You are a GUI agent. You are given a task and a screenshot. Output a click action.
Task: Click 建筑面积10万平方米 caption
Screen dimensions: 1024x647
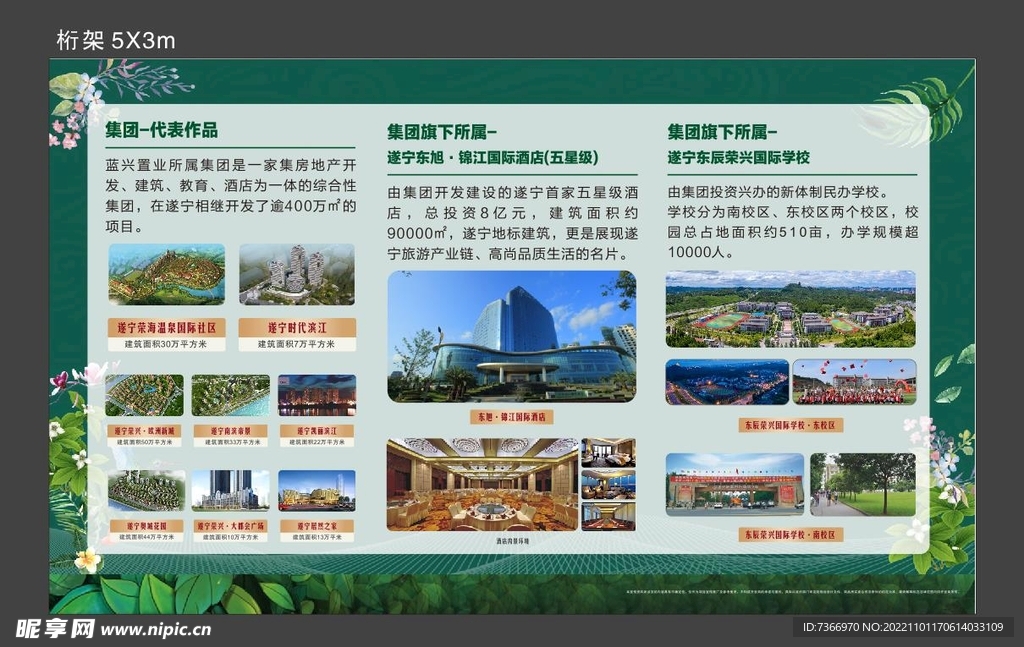tap(231, 537)
